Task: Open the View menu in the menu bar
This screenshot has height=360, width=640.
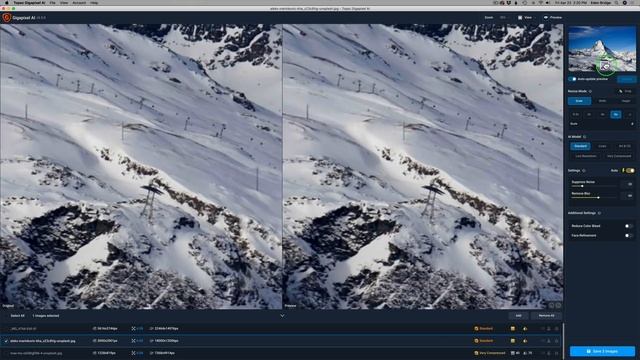Action: click(x=64, y=2)
